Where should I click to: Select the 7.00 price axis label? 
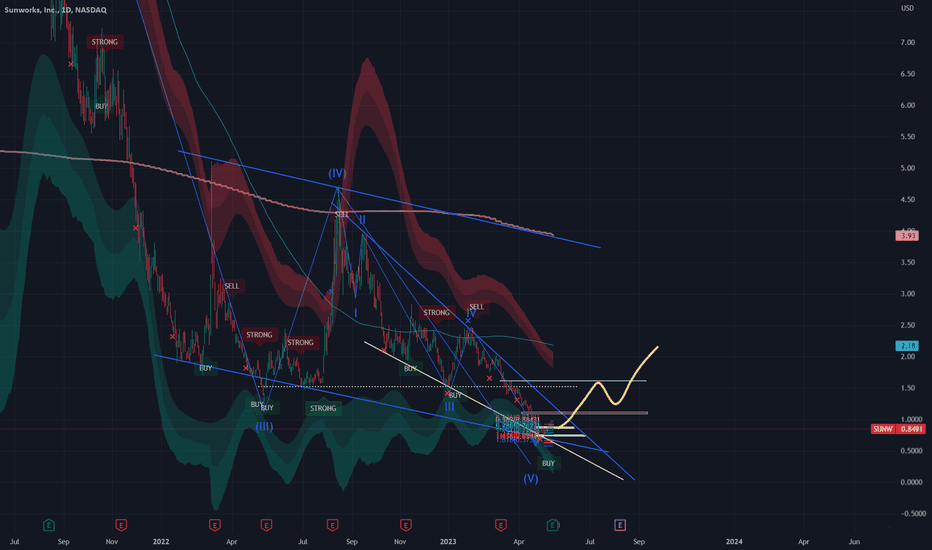[x=908, y=43]
